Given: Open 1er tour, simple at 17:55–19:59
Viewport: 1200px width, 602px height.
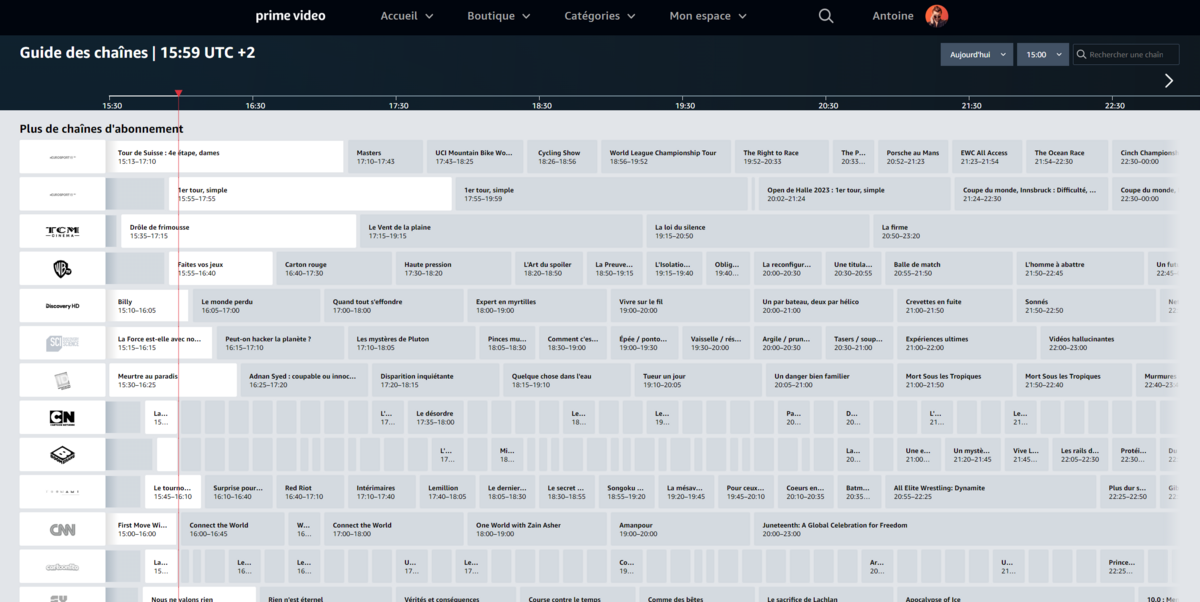Looking at the screenshot, I should (x=602, y=194).
